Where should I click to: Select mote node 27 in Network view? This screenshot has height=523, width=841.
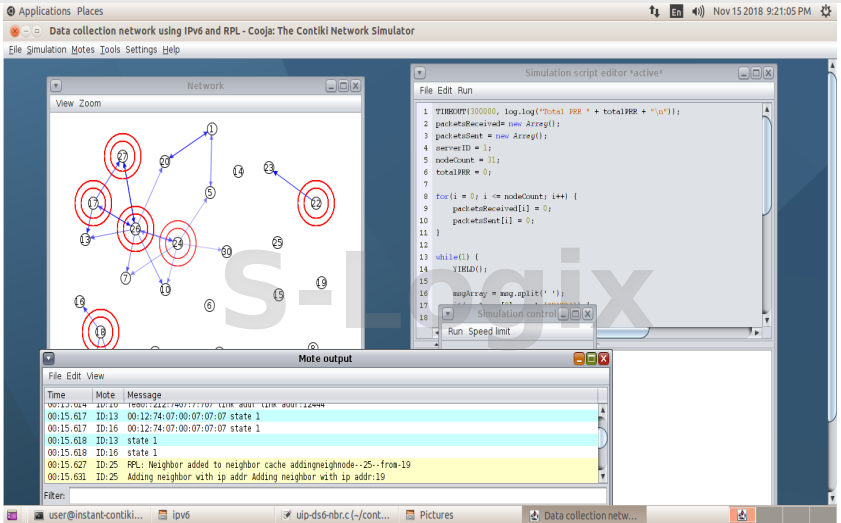(122, 156)
